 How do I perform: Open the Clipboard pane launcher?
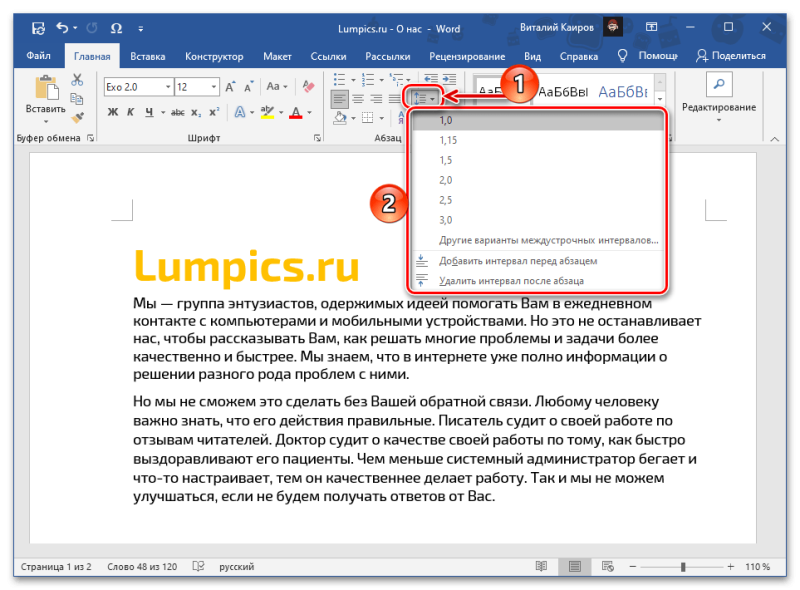click(90, 138)
